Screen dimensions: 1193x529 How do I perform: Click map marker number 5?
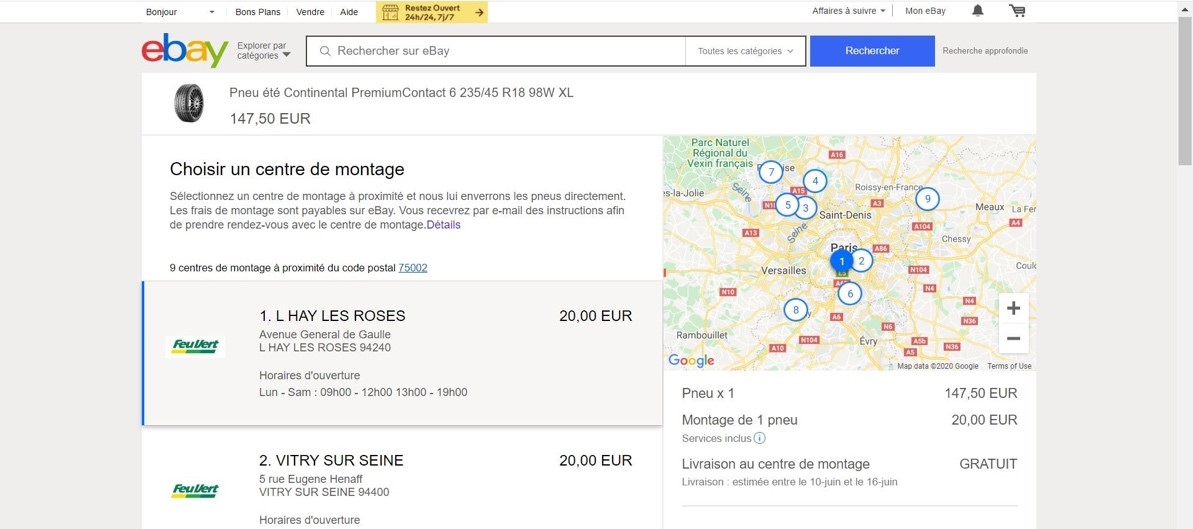click(787, 204)
